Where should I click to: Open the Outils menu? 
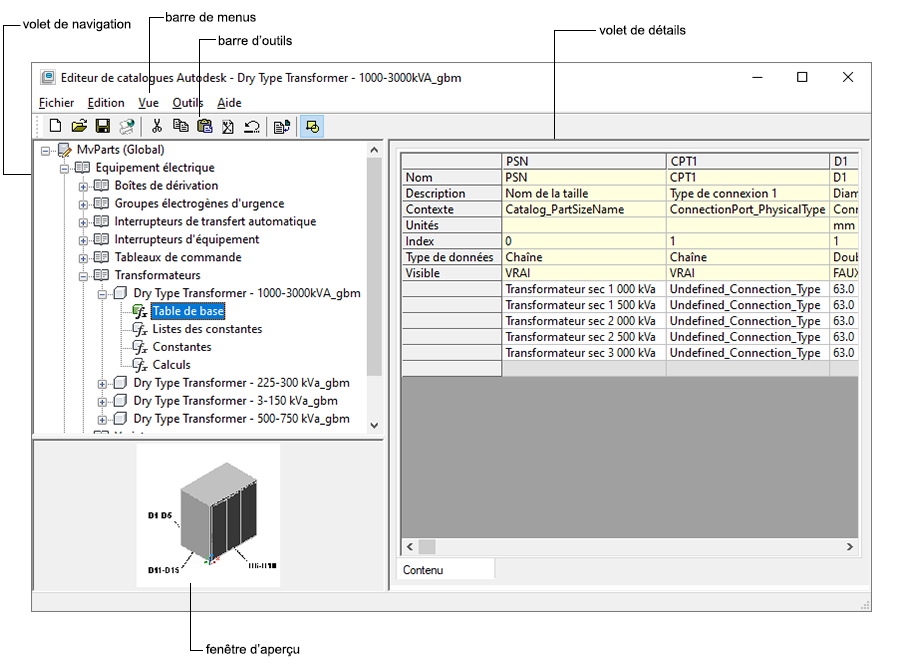(x=187, y=103)
